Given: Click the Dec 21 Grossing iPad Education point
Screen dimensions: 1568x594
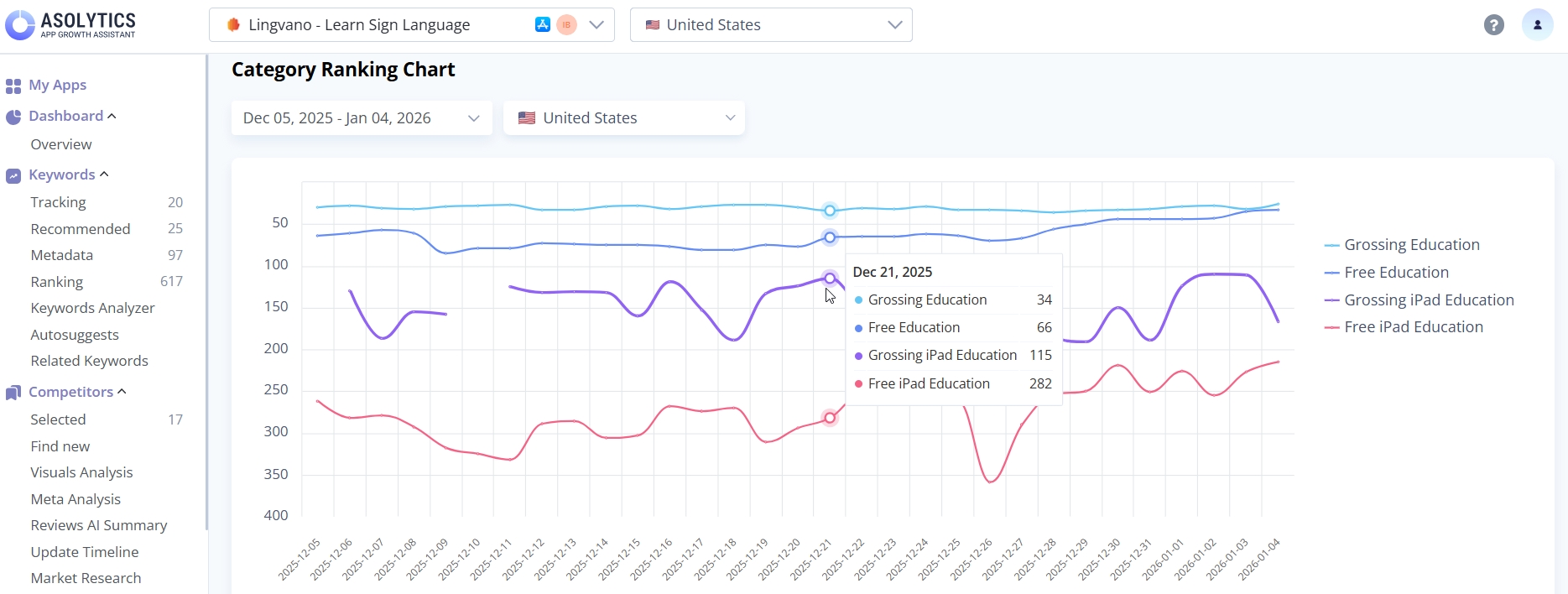Looking at the screenshot, I should (x=830, y=278).
